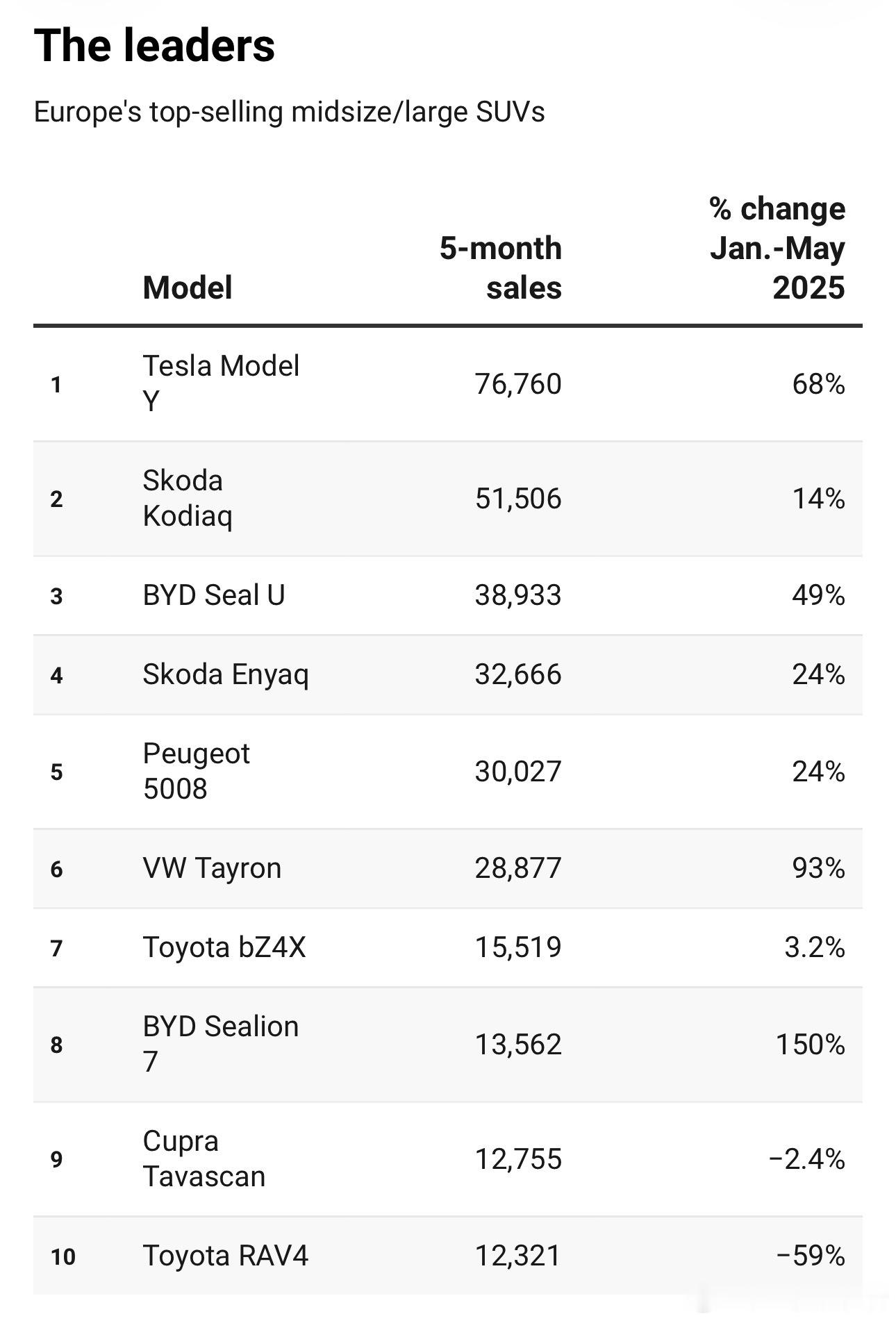
Task: Click the 5-month sales column header
Action: point(500,268)
